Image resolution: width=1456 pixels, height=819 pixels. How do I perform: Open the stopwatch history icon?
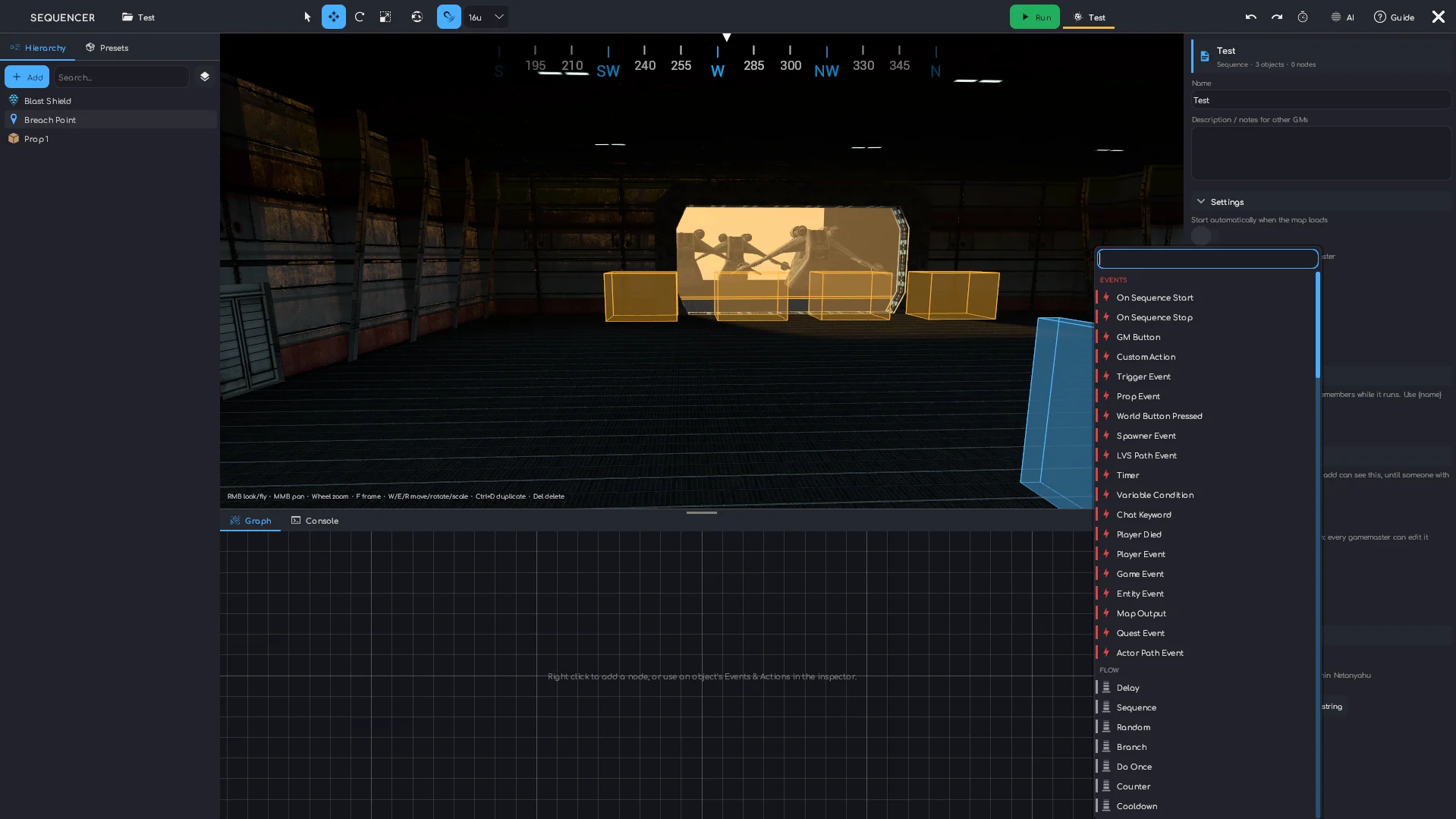click(x=1303, y=17)
